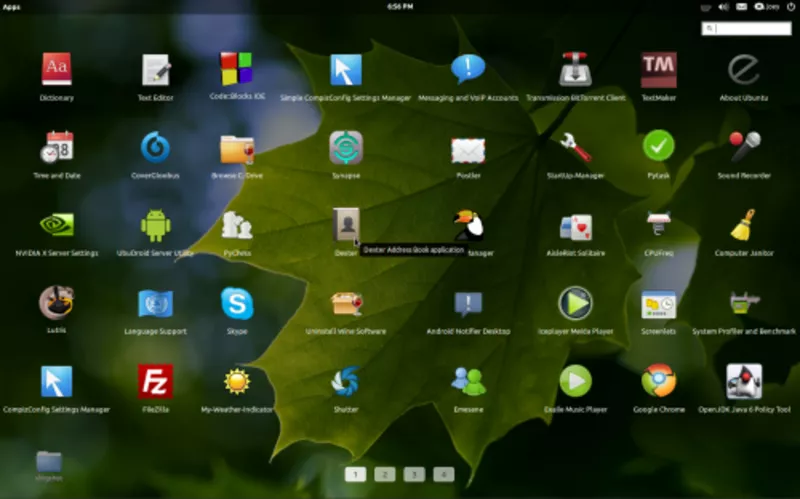Switch to launcher page 2
Screen dimensions: 800x499
385,475
